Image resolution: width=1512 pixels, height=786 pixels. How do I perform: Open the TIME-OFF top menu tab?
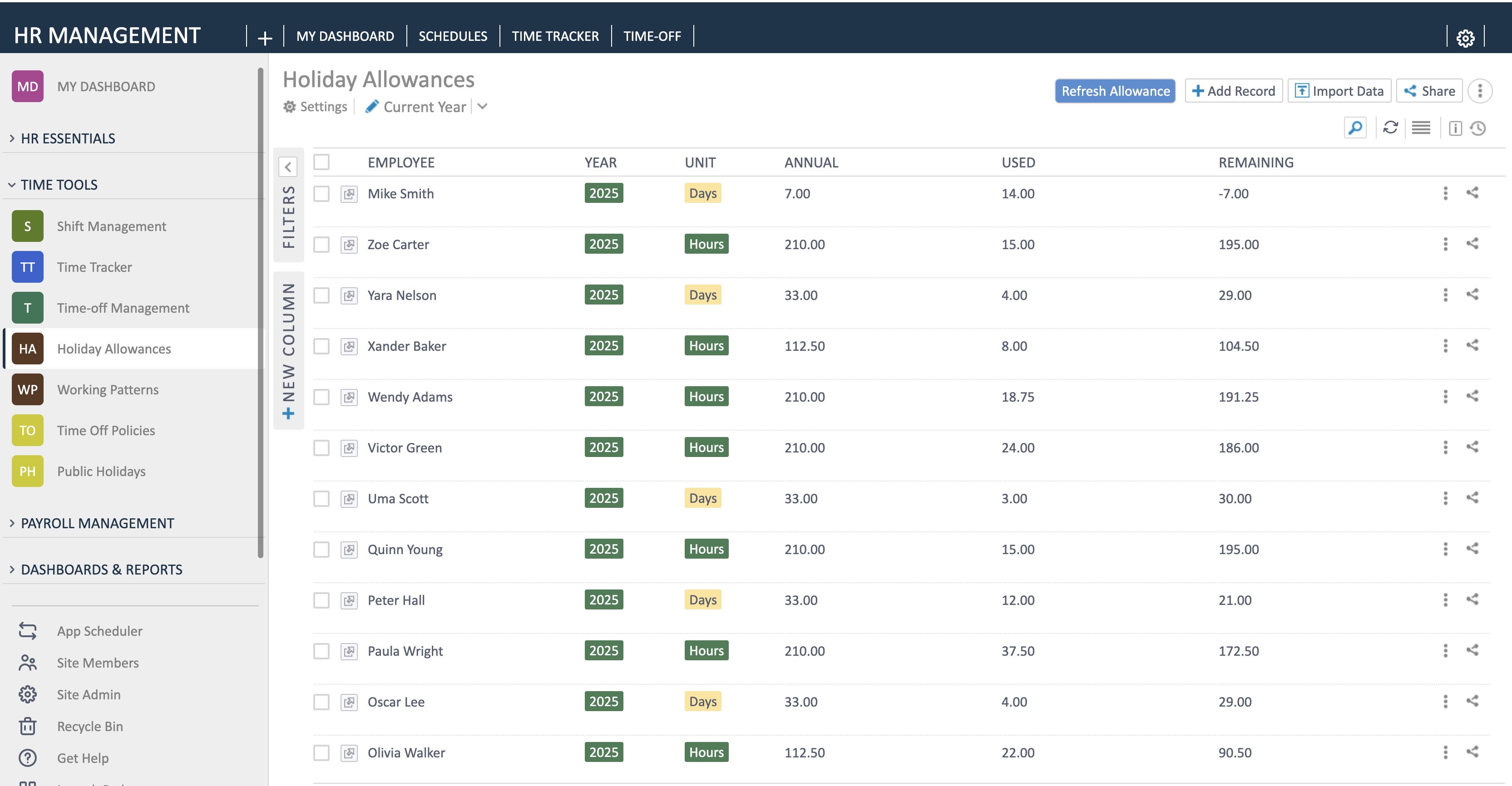652,36
